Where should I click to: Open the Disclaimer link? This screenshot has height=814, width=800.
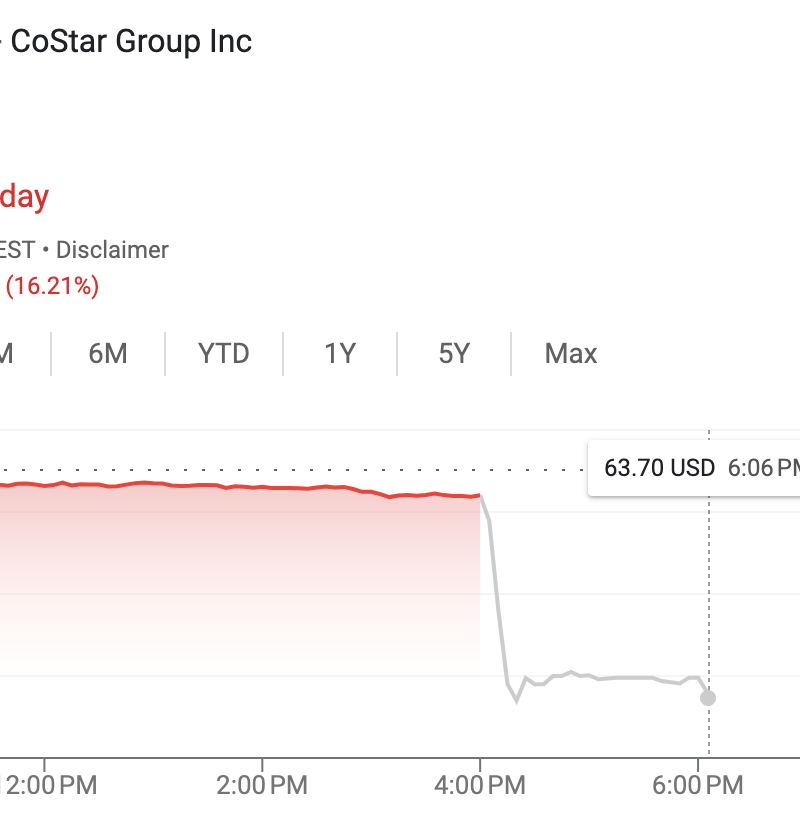point(112,250)
